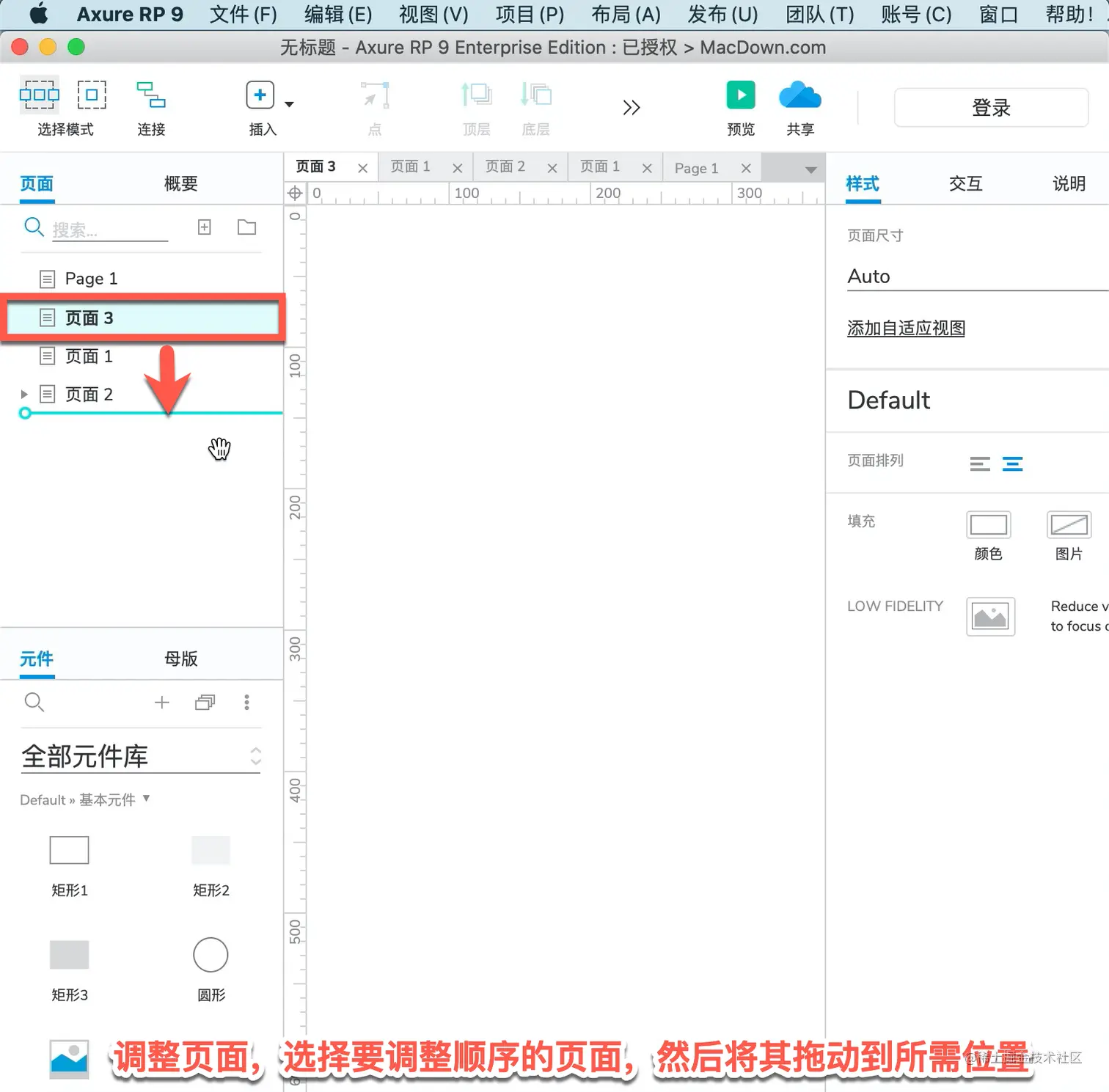Click the Add Page icon
This screenshot has height=1092, width=1109.
[x=205, y=227]
